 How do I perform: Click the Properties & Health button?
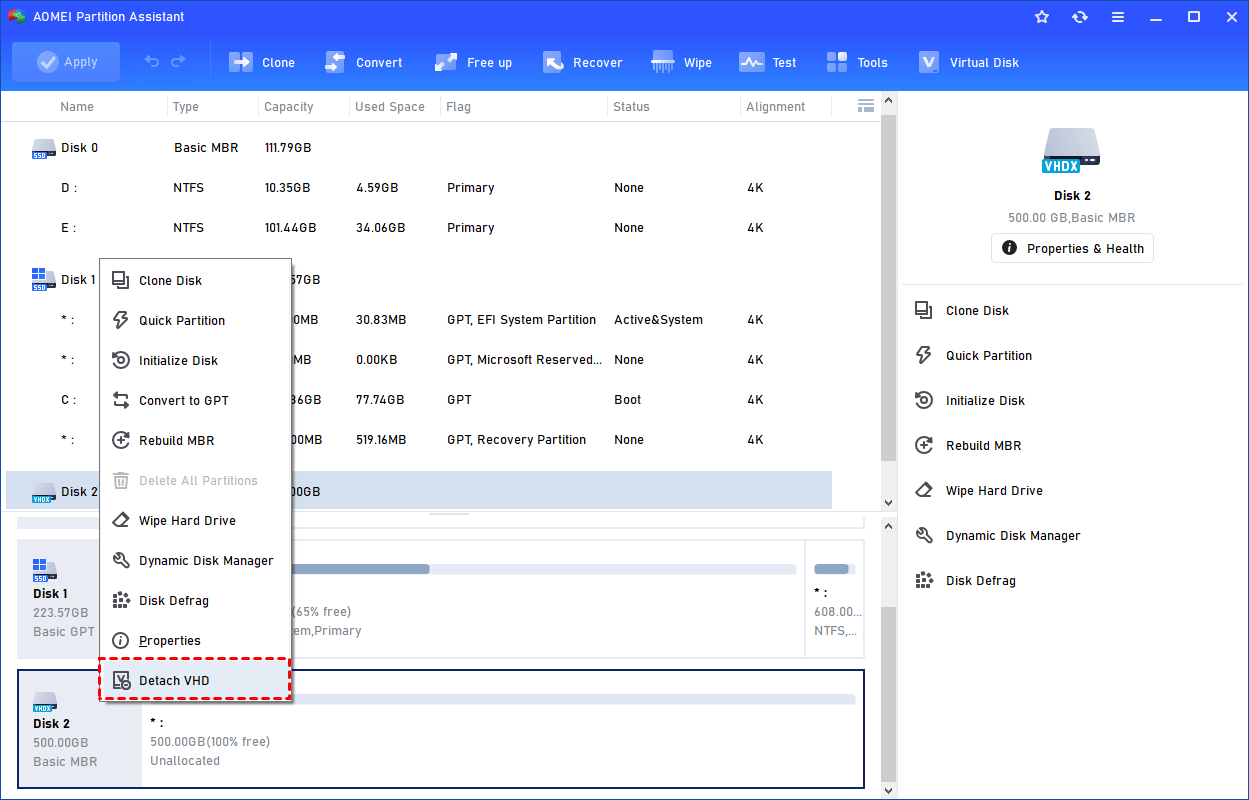pos(1072,248)
